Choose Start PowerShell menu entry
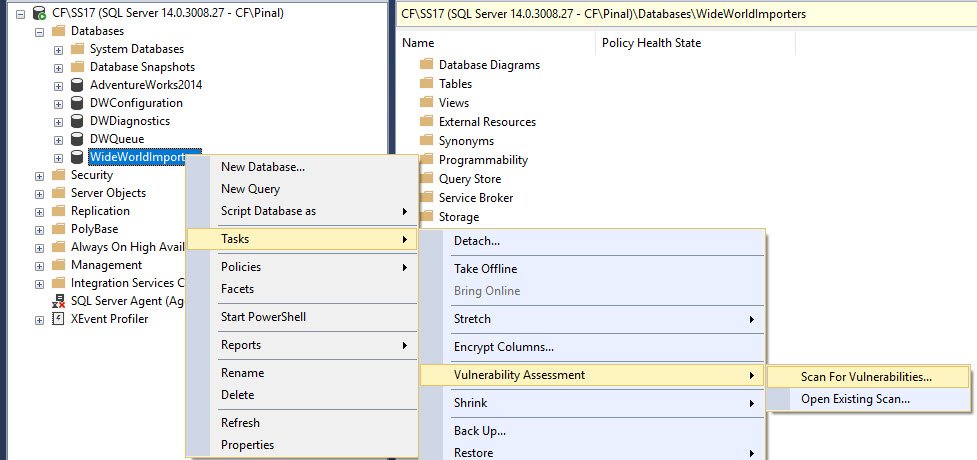The height and width of the screenshot is (460, 977). [302, 317]
